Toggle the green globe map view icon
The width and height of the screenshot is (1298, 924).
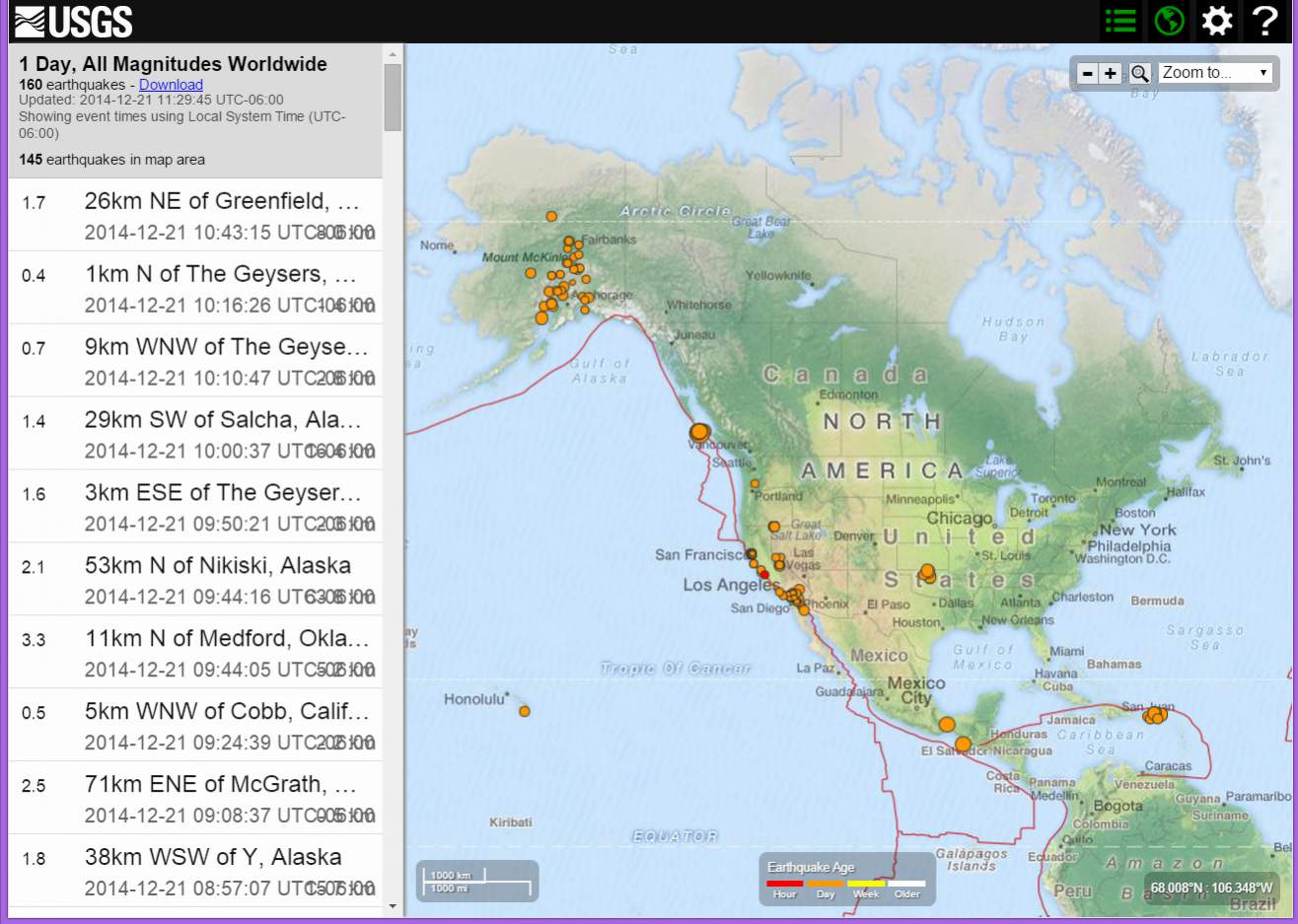[x=1169, y=21]
